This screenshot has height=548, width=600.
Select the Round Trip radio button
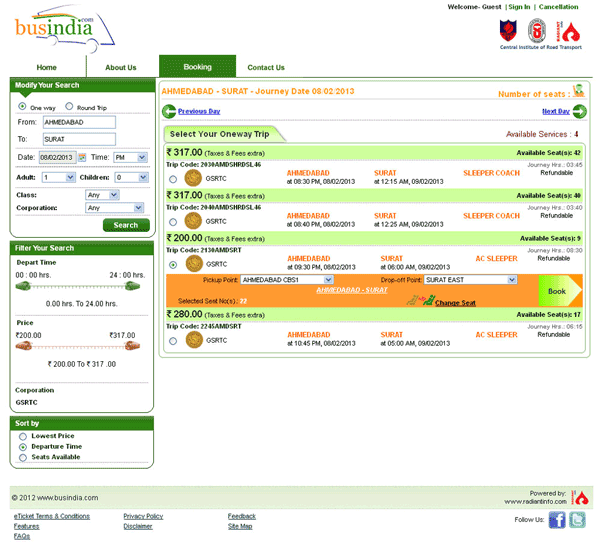point(69,106)
